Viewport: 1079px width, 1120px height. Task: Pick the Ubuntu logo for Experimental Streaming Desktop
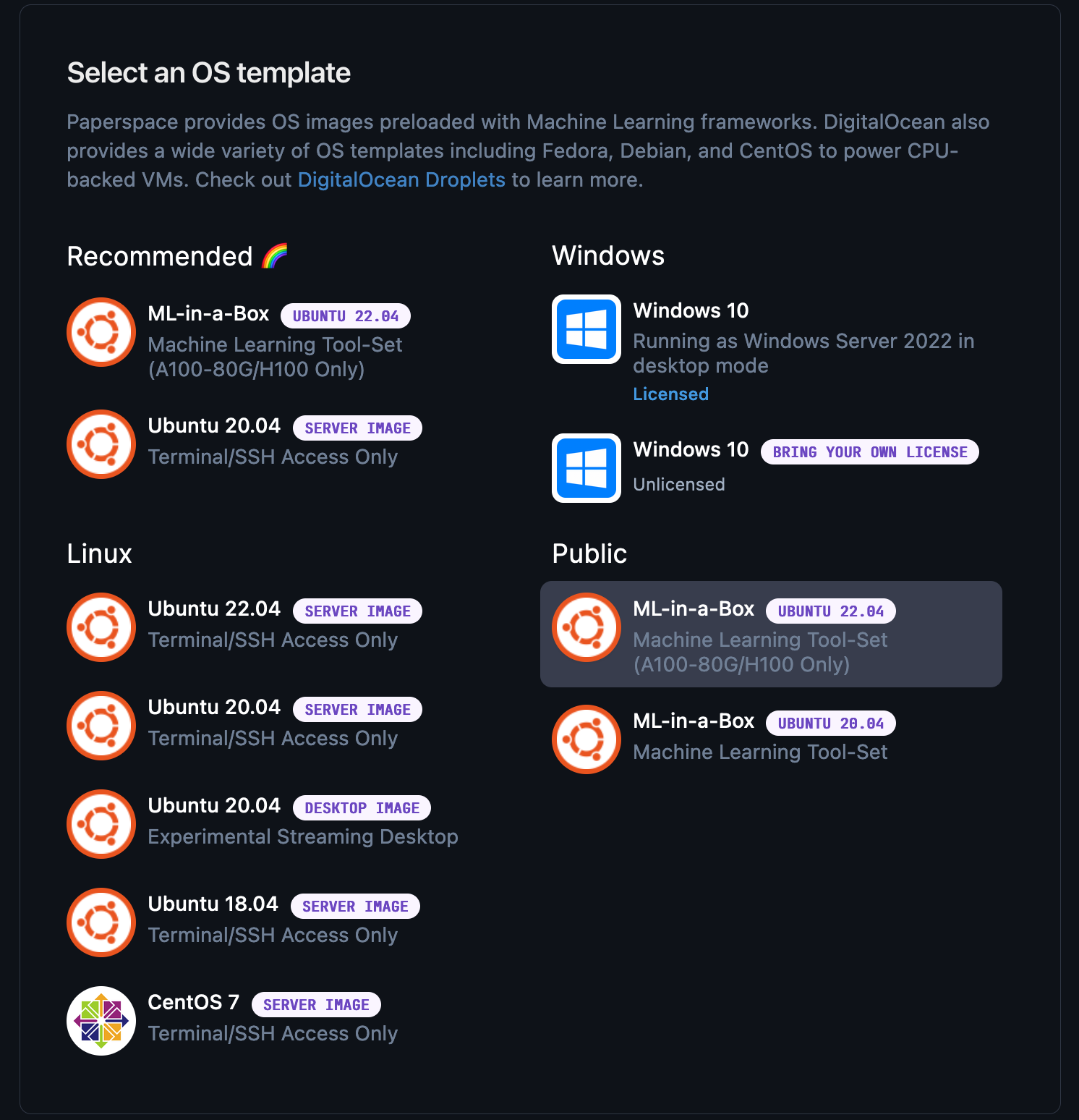[101, 824]
